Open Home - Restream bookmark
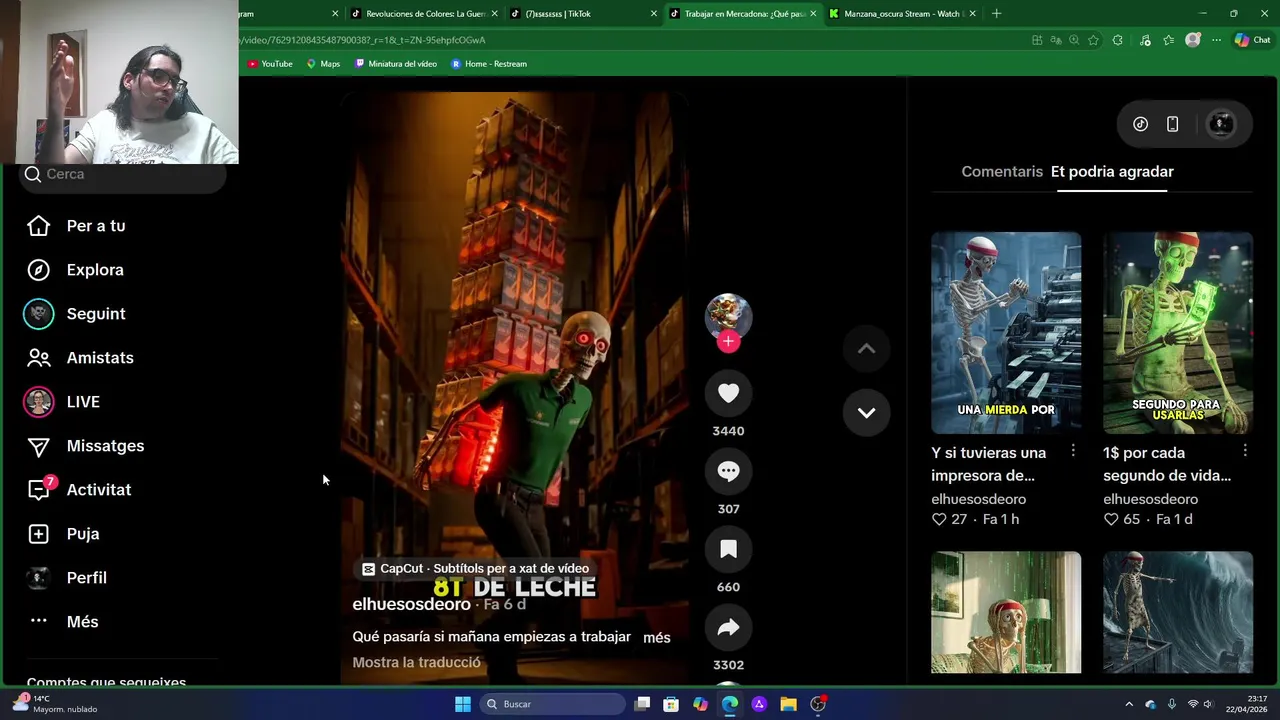The width and height of the screenshot is (1280, 720). pos(489,64)
